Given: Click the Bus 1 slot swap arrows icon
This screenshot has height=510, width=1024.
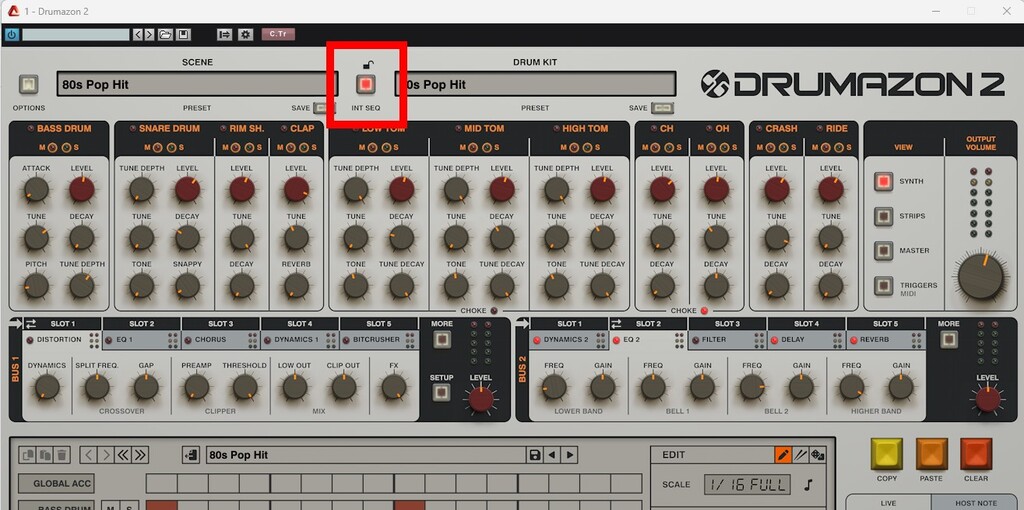Looking at the screenshot, I should pyautogui.click(x=31, y=323).
